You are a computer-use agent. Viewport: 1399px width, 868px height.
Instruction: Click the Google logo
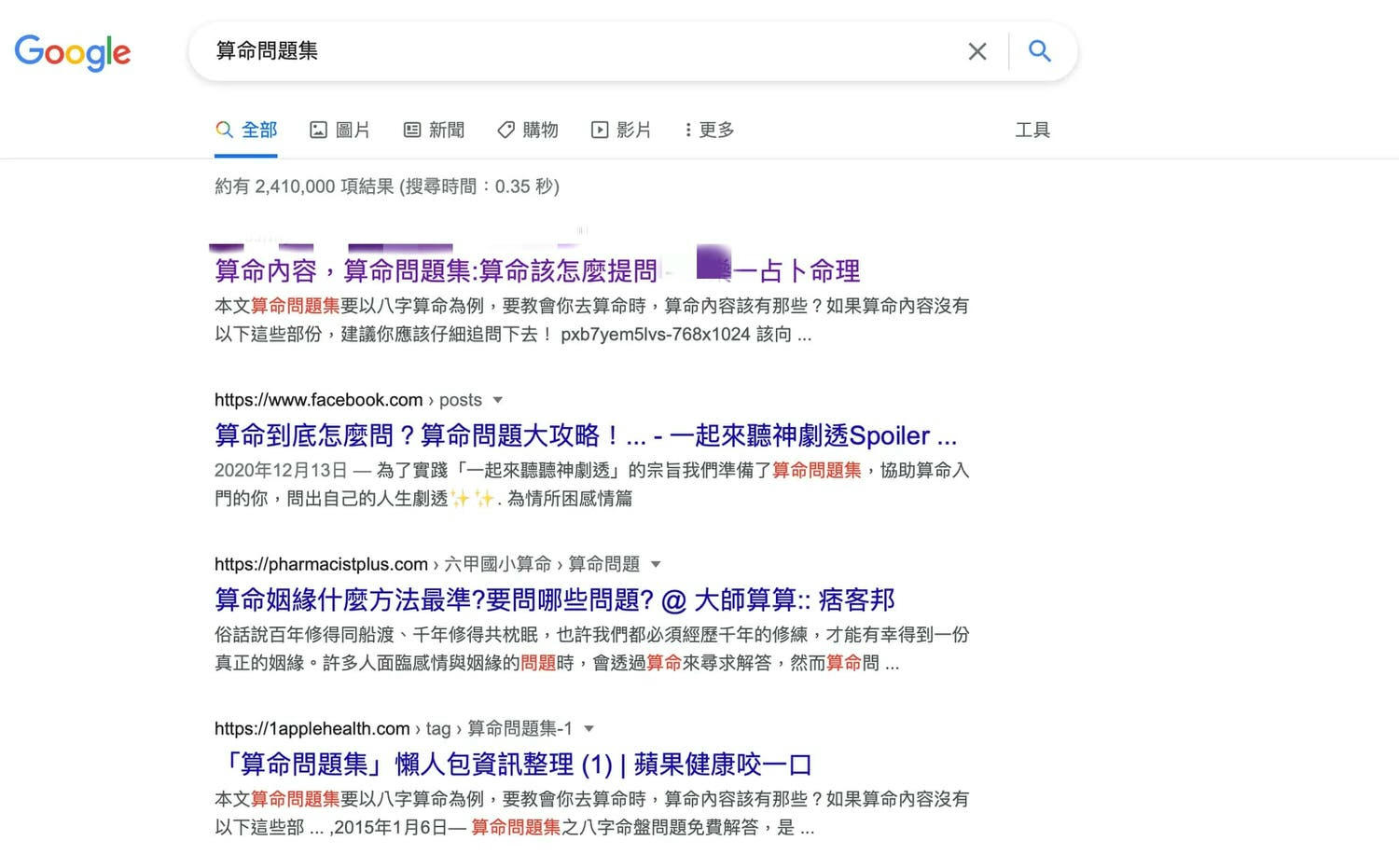[x=73, y=52]
